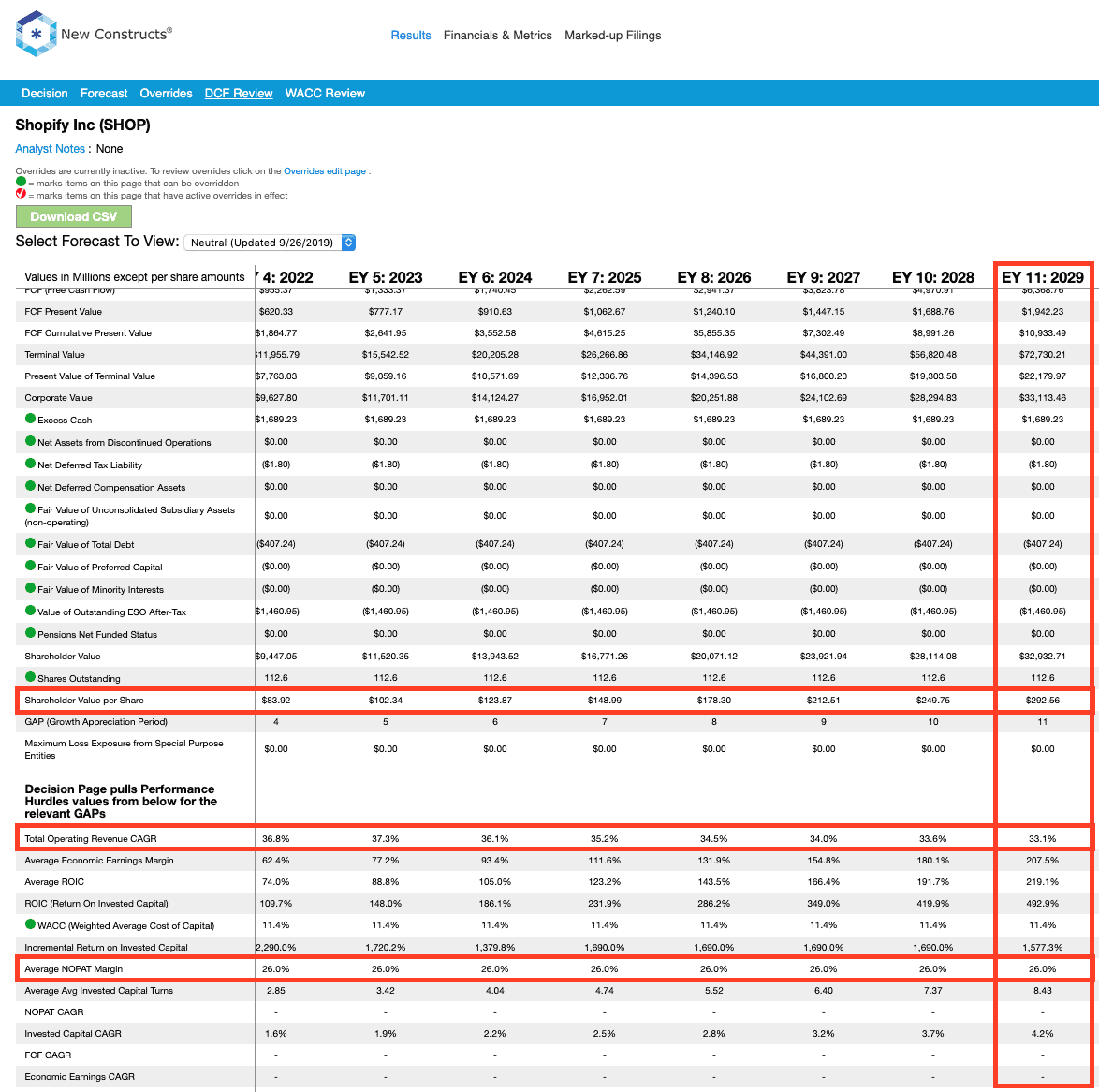
Task: Click the $33,113.46 corporate value cell
Action: pyautogui.click(x=1042, y=398)
